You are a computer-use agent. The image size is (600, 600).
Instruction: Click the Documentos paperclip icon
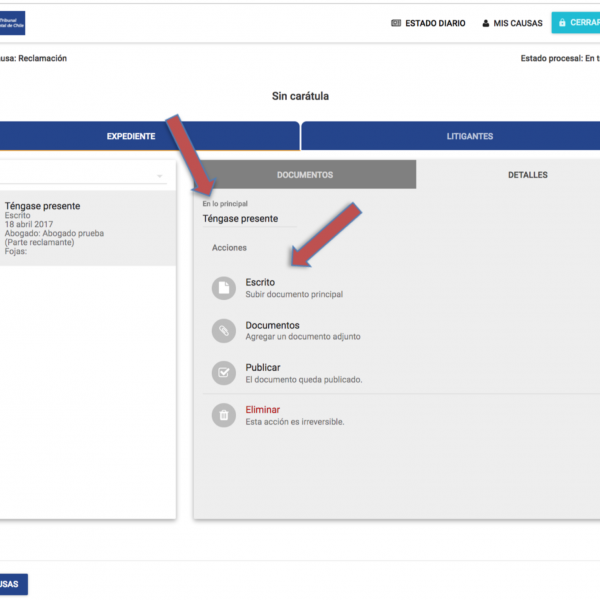click(224, 331)
